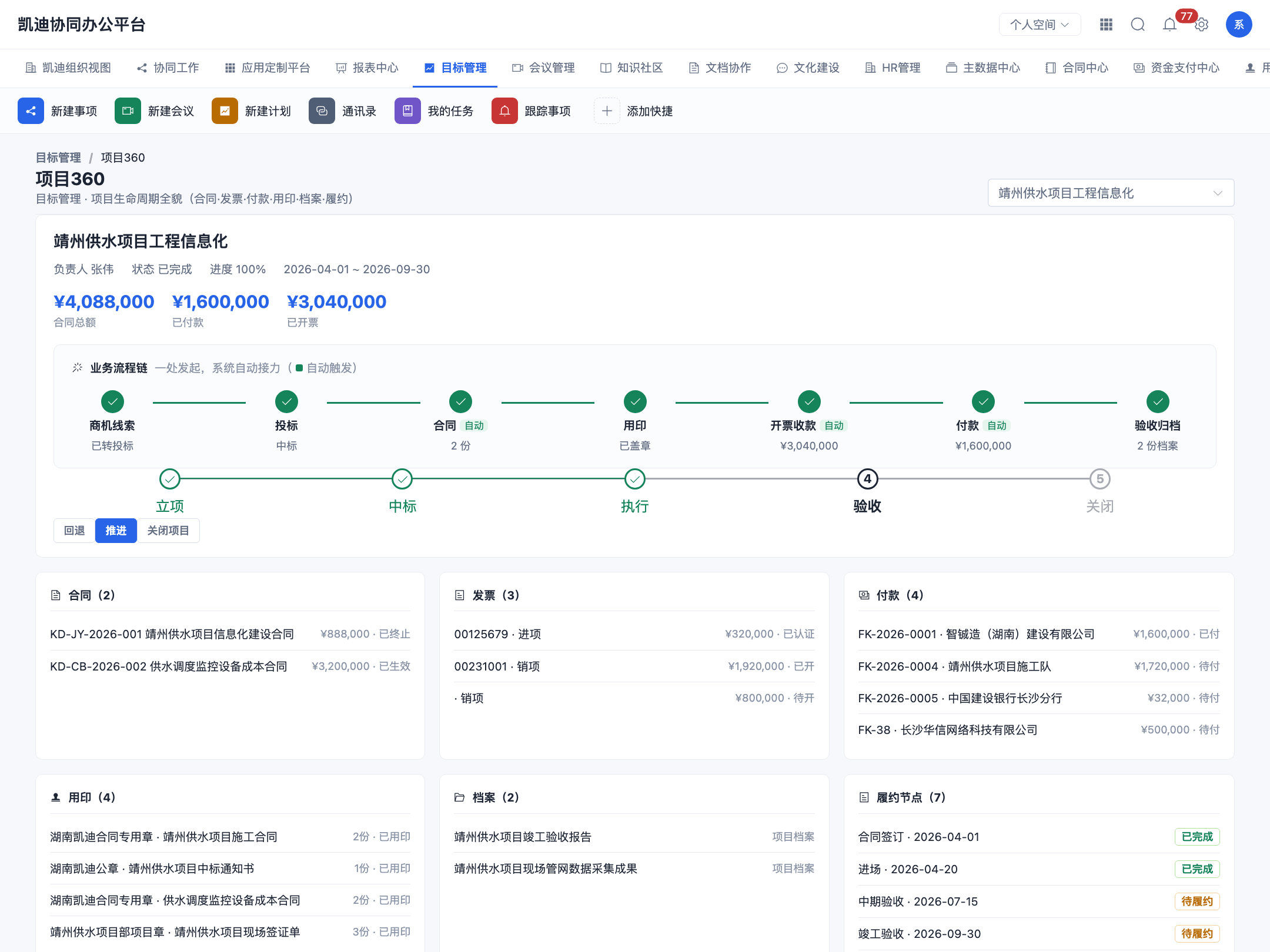Image resolution: width=1270 pixels, height=952 pixels.
Task: Click the 发票 card invoice icon
Action: (460, 595)
